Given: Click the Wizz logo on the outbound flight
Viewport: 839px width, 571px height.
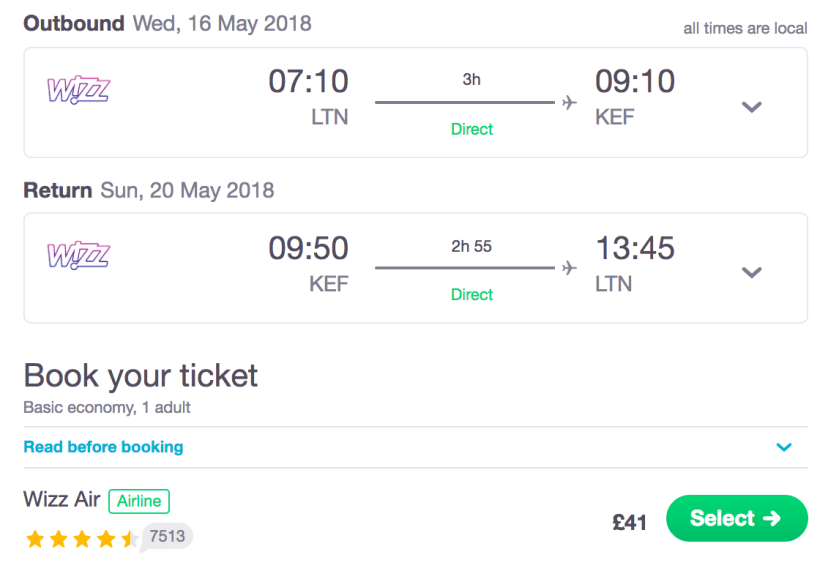Looking at the screenshot, I should click(78, 91).
